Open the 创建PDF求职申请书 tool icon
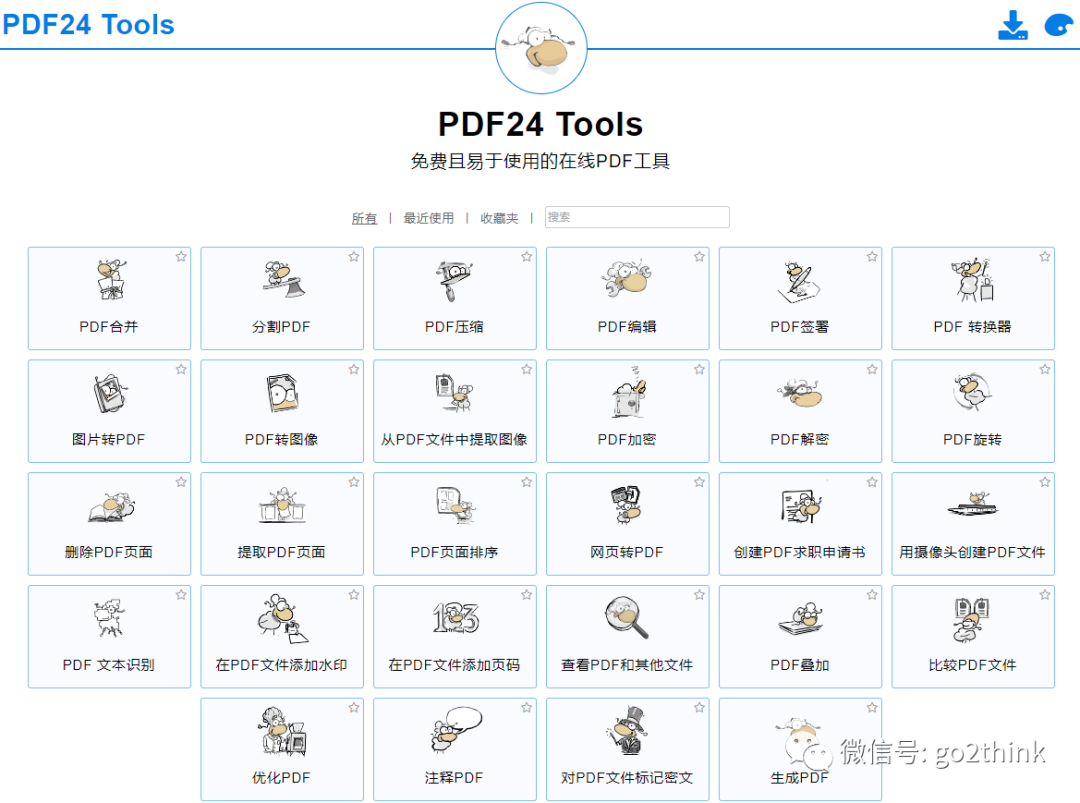The height and width of the screenshot is (803, 1080). point(801,506)
